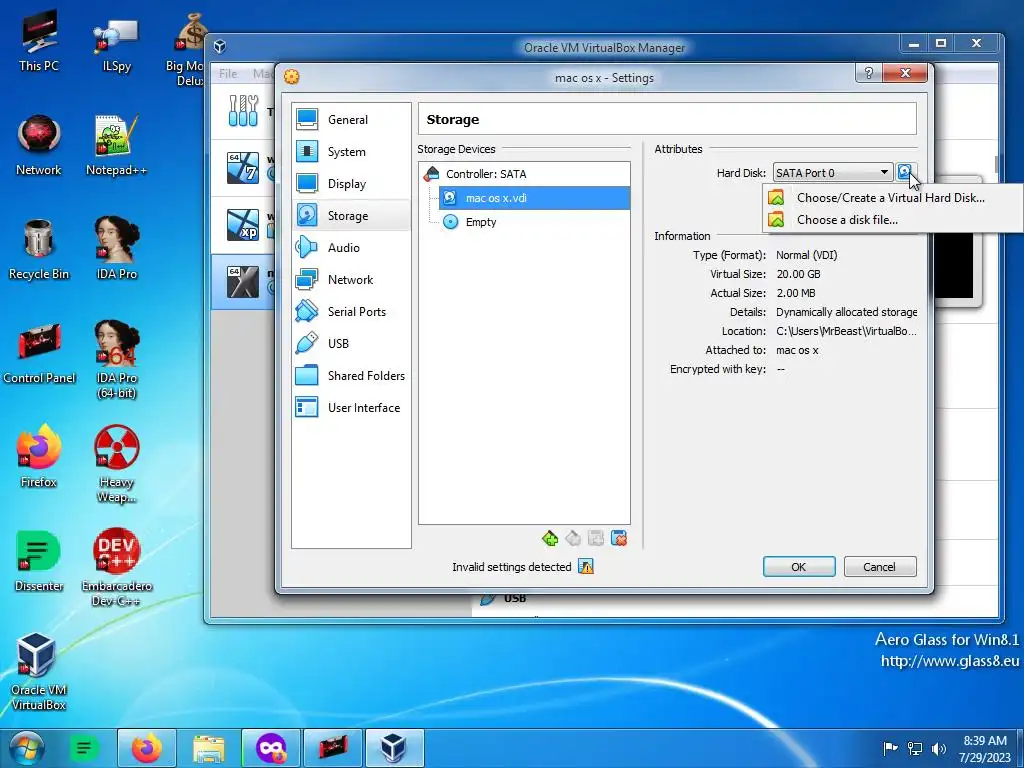Select the Windows 7 VM in VirtualBox Manager

243,168
